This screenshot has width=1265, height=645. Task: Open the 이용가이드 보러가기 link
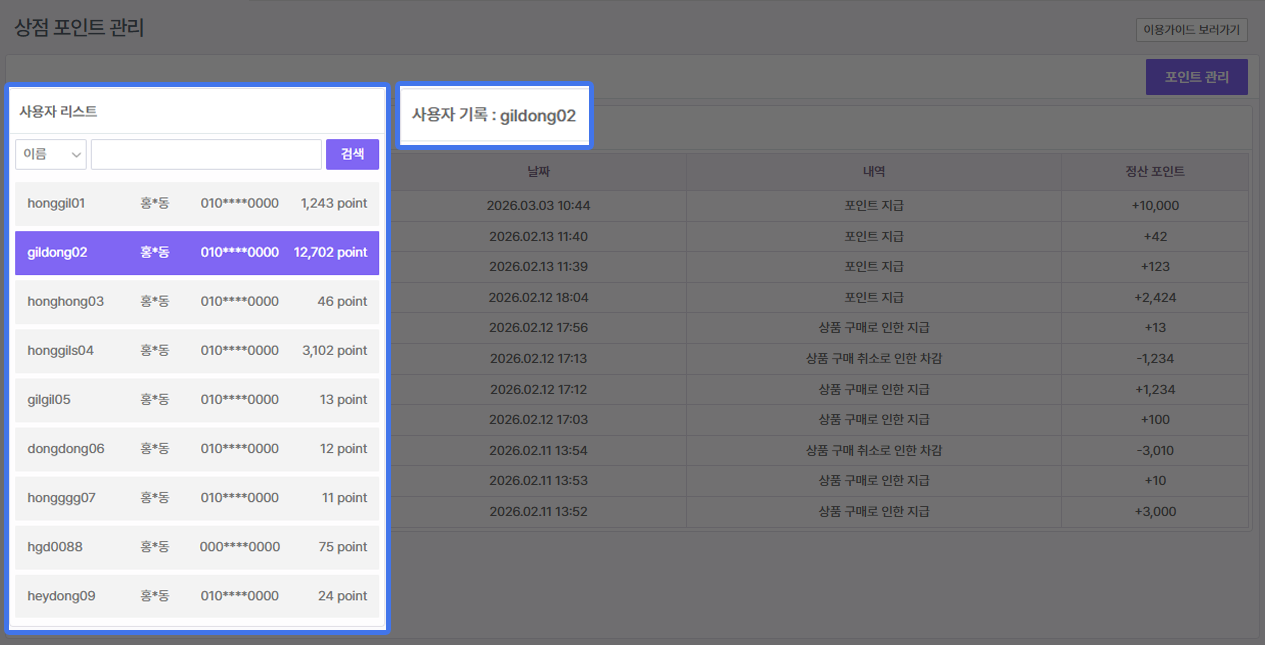click(x=1191, y=30)
